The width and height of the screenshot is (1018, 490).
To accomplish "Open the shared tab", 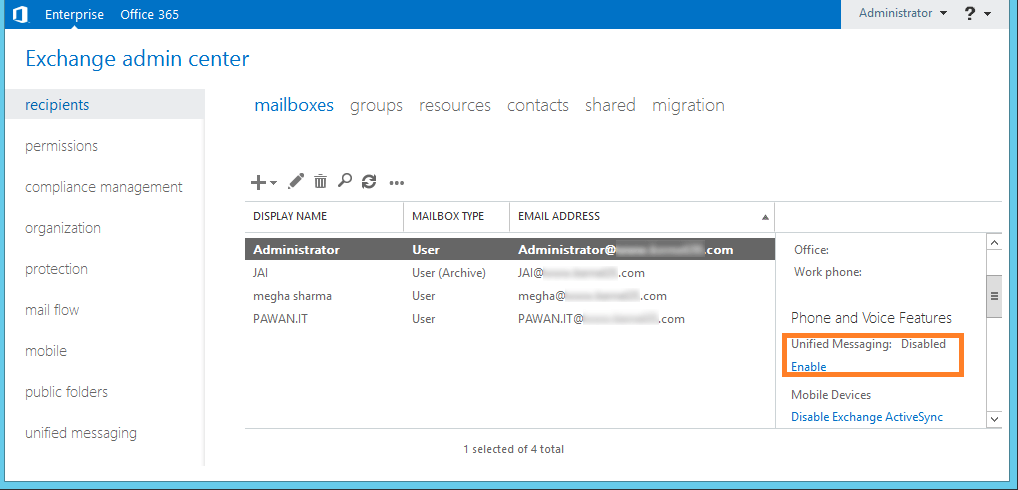I will tap(610, 105).
